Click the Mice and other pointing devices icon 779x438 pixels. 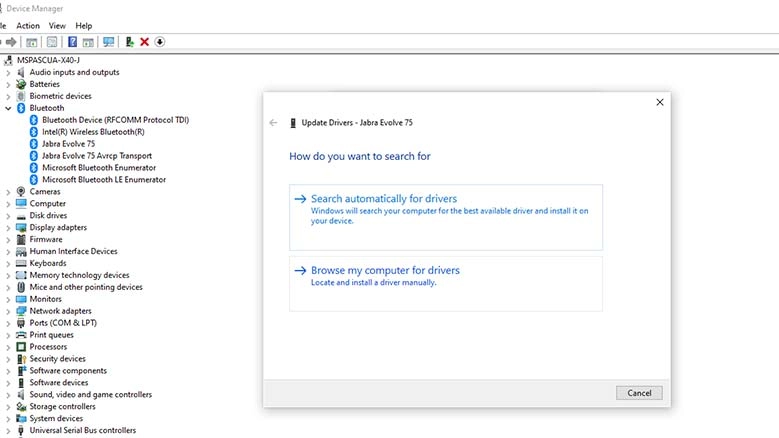pos(21,287)
